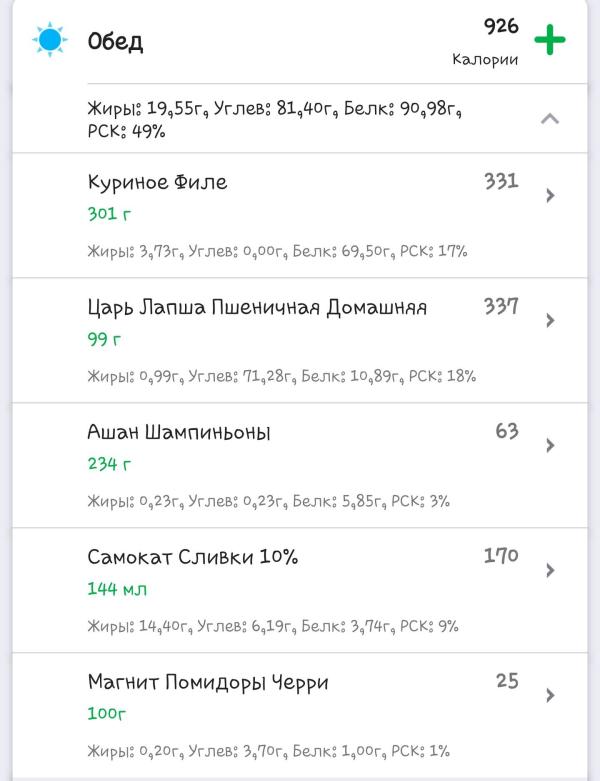
Task: Edit the 100г portion of cherry tomatoes
Action: coord(107,714)
